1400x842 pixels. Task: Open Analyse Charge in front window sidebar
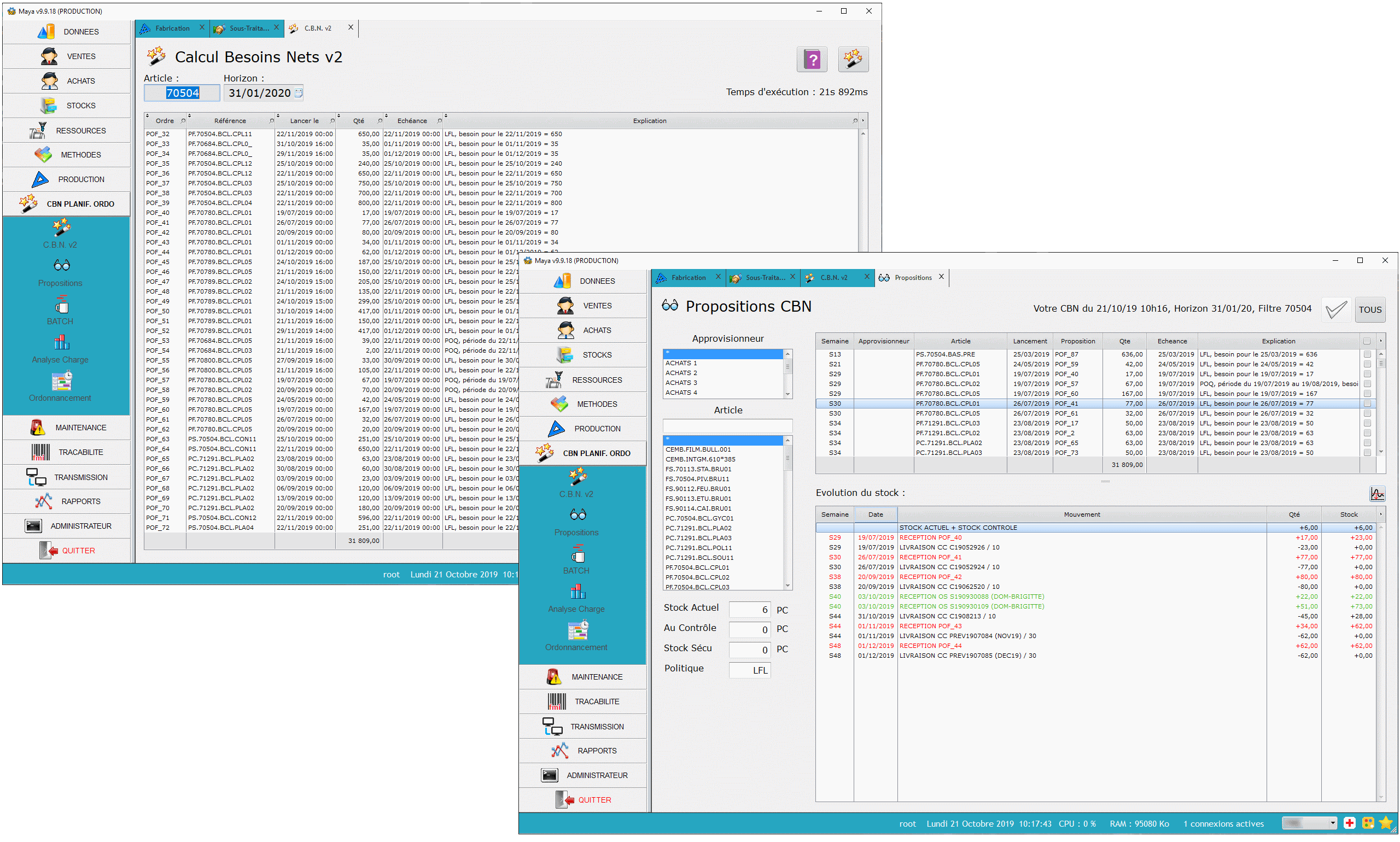[576, 598]
